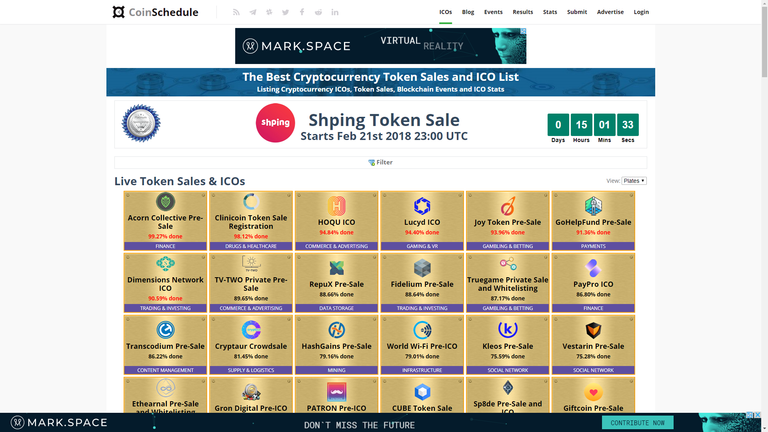Close the bottom Mark.Space ad

pos(758,415)
